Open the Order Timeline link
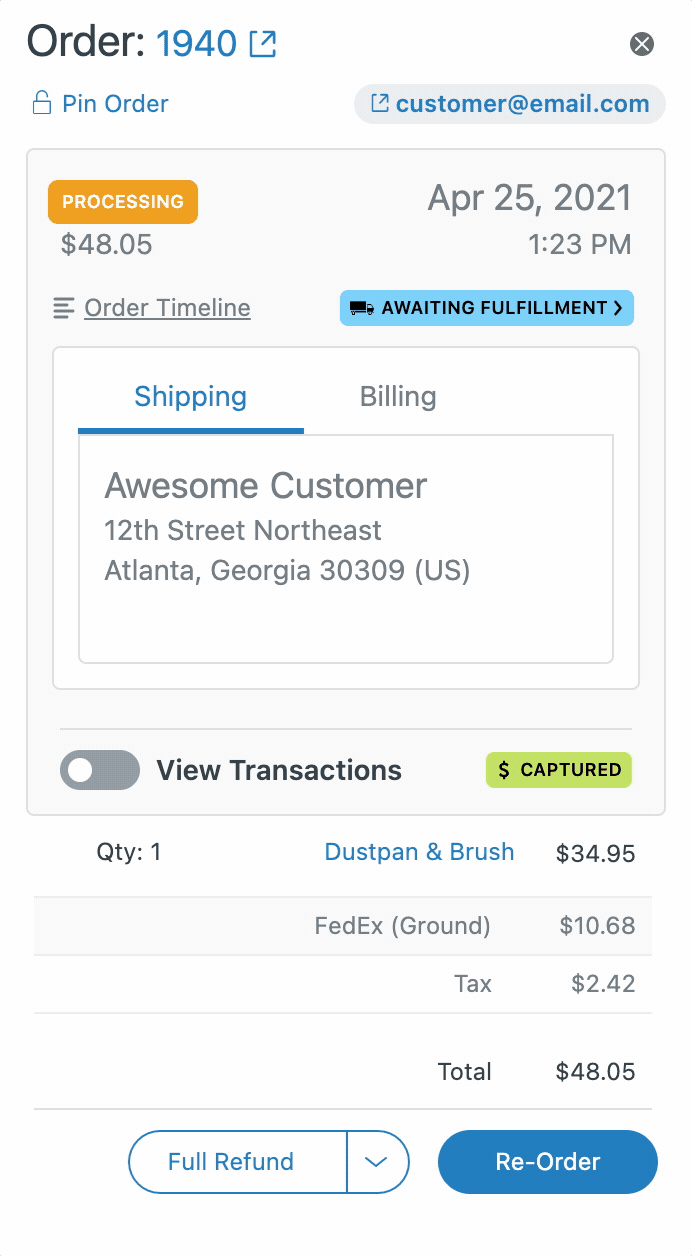The height and width of the screenshot is (1256, 692). point(167,308)
